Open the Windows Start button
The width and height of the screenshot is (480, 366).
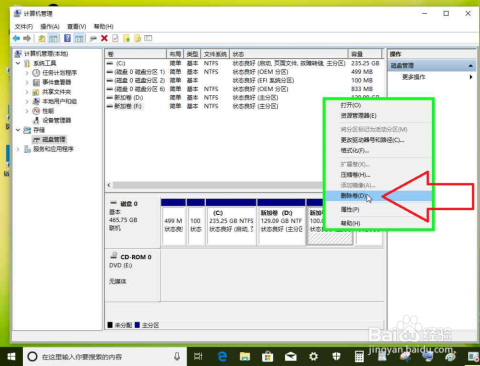point(11,357)
